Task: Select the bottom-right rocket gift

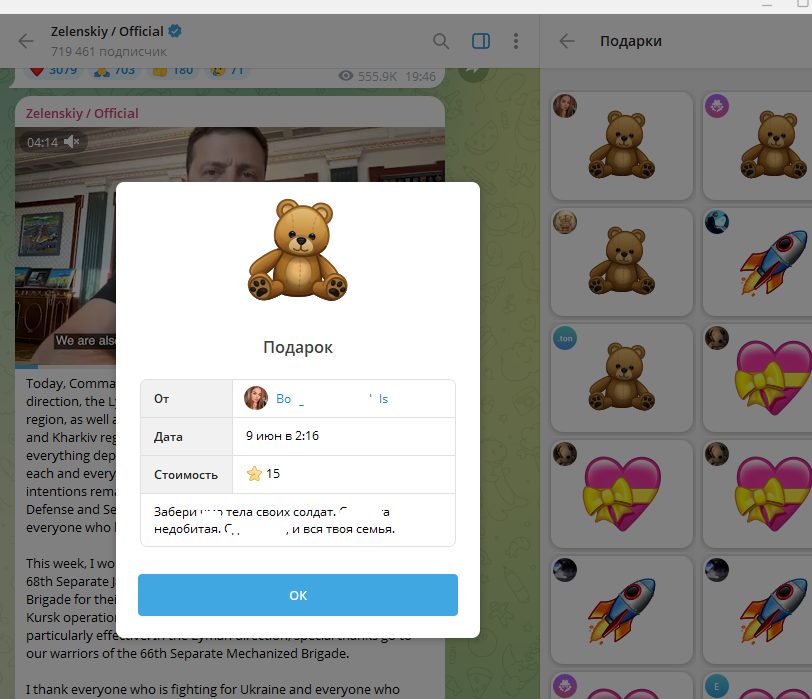Action: [x=758, y=610]
